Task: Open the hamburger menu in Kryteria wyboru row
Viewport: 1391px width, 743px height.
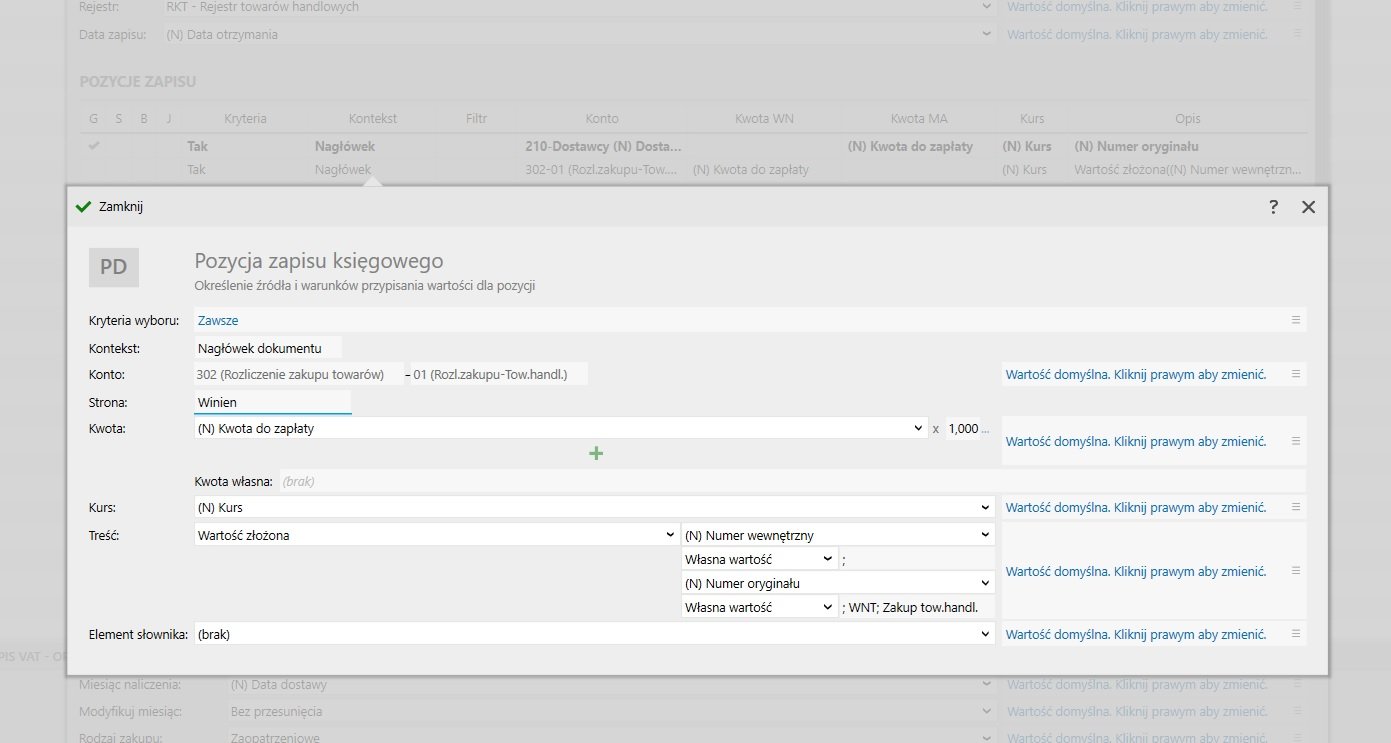Action: point(1296,320)
